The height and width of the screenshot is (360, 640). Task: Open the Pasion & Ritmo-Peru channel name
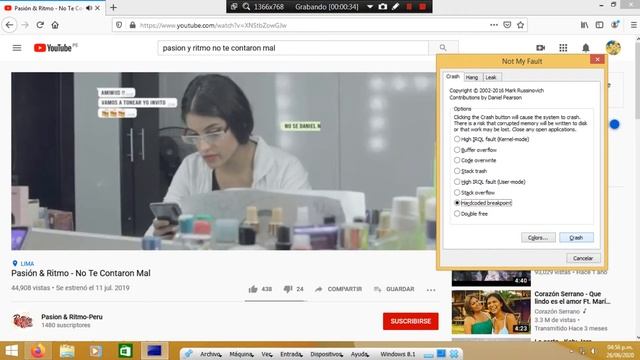(x=72, y=317)
